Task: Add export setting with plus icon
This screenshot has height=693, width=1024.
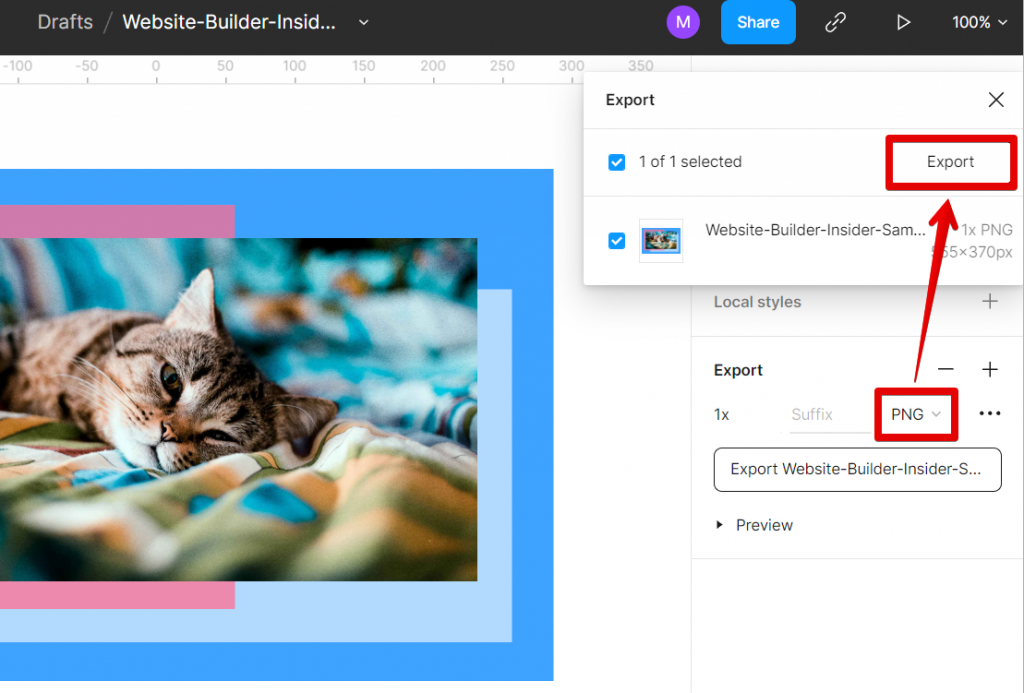Action: point(990,369)
